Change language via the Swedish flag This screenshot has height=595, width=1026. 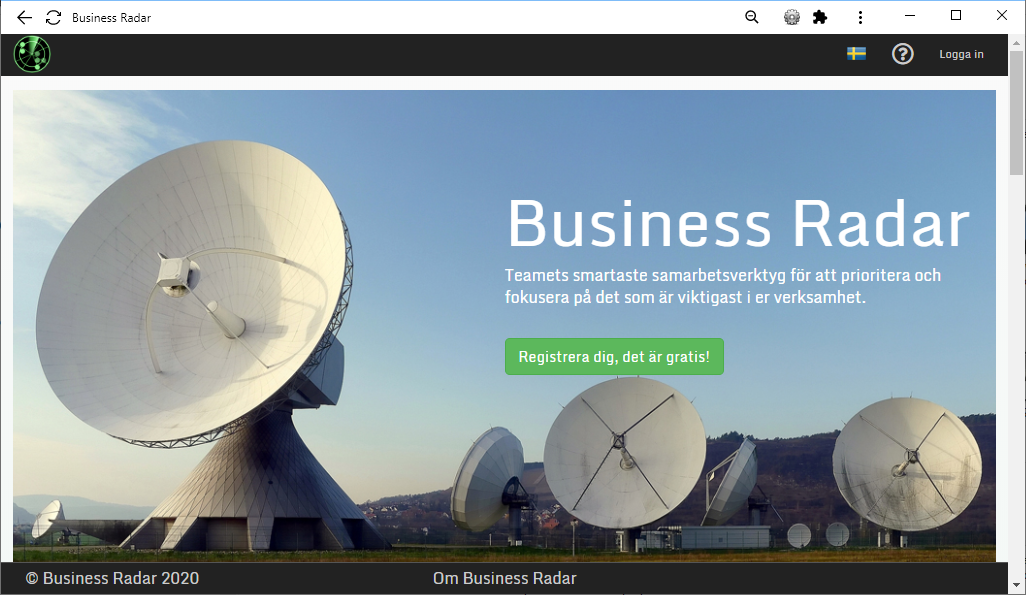click(856, 54)
